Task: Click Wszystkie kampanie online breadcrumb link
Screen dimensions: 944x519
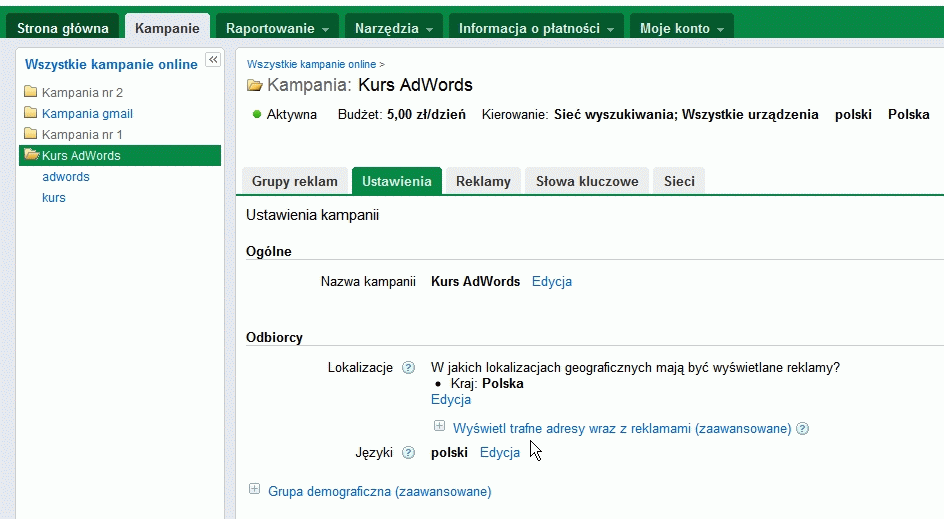Action: click(x=311, y=64)
